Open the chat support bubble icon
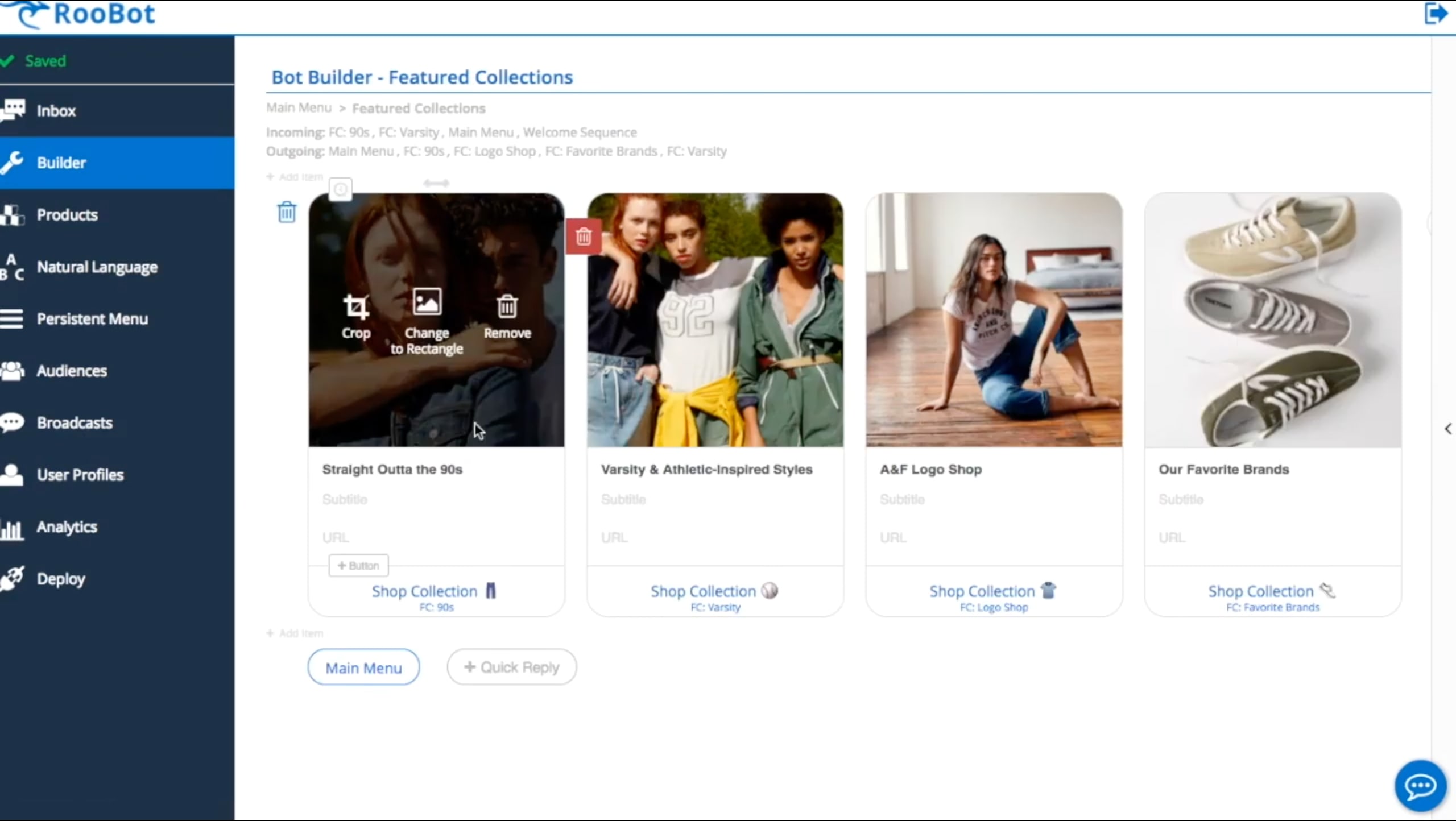 (x=1420, y=786)
